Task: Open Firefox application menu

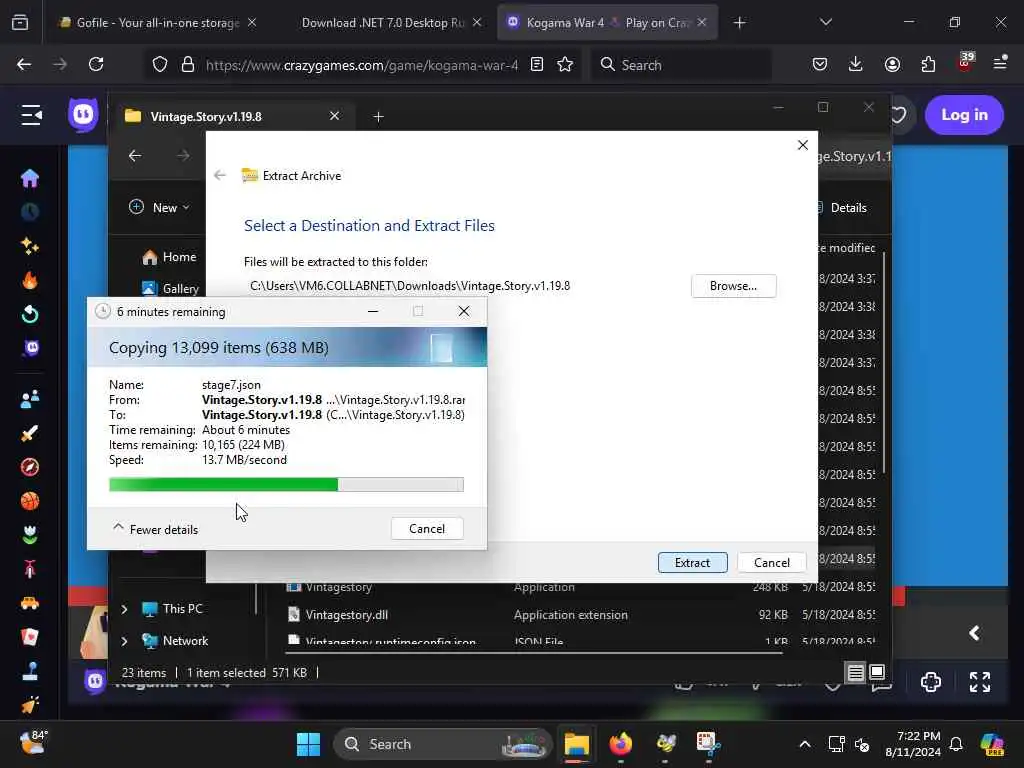Action: [1000, 63]
